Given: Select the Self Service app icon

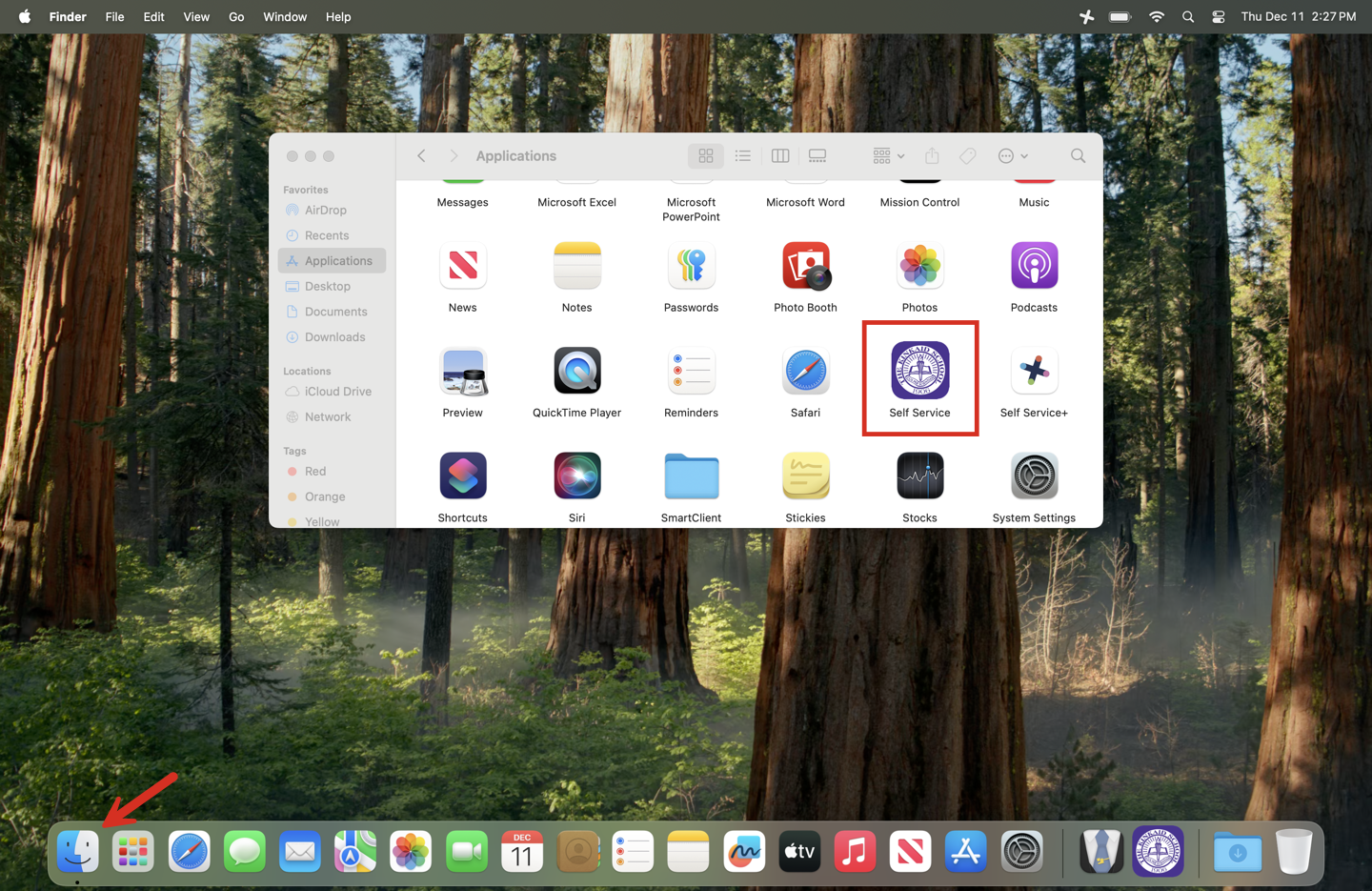Looking at the screenshot, I should 920,371.
